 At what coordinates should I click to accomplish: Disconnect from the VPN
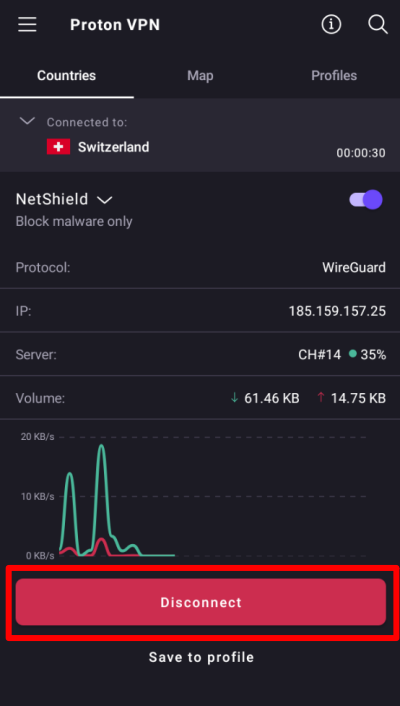pos(201,602)
